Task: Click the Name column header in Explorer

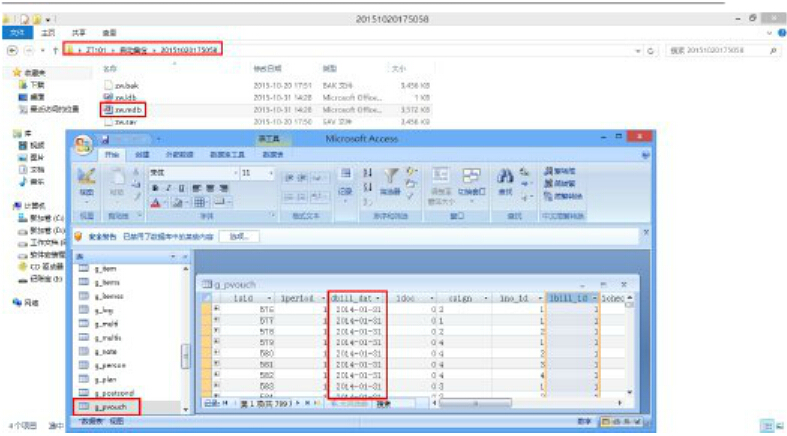Action: 110,68
